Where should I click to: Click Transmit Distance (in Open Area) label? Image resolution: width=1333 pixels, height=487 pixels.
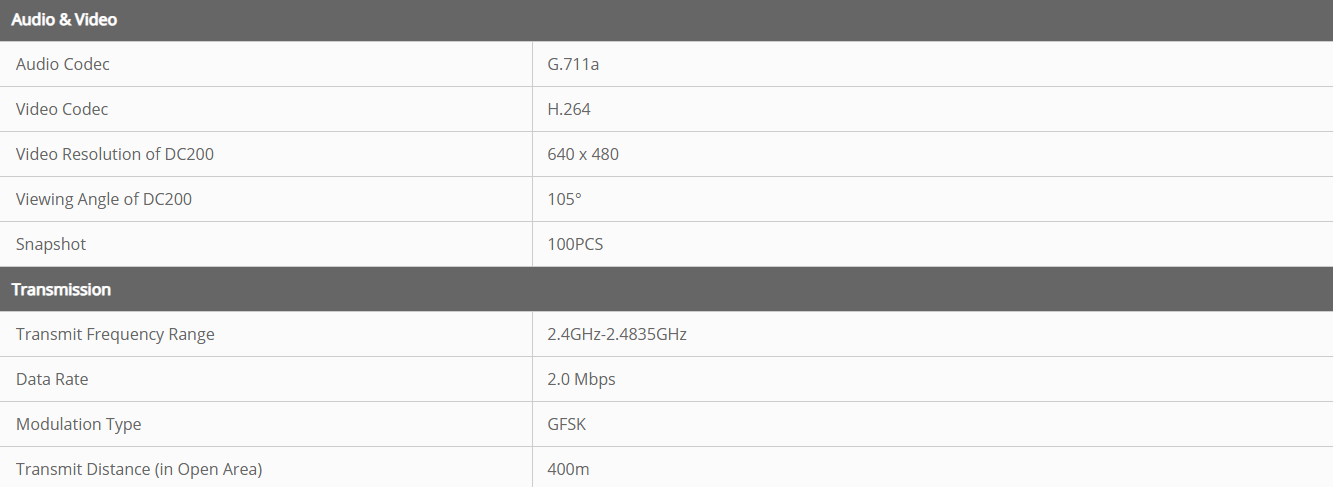(139, 469)
